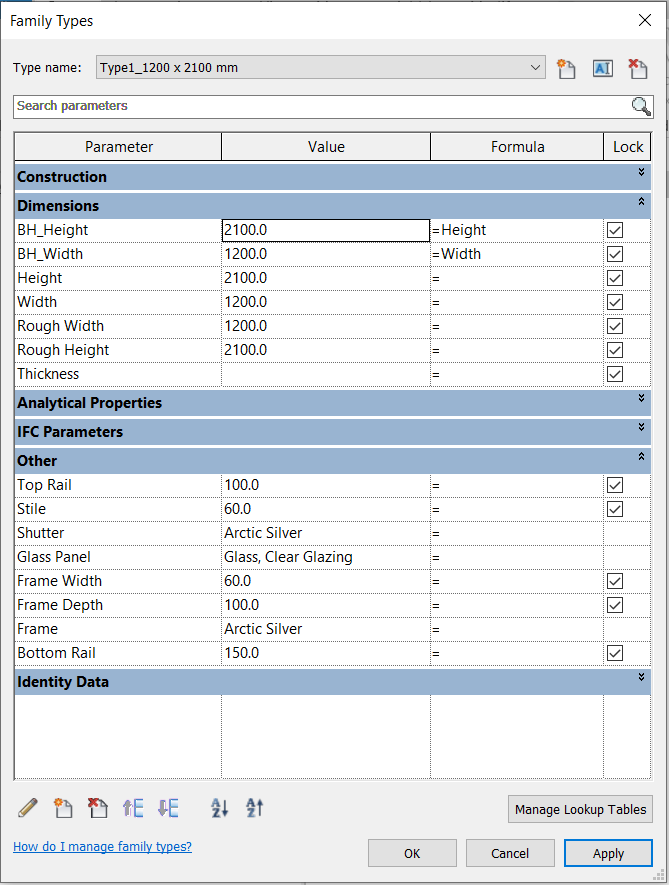Viewport: 669px width, 885px height.
Task: Toggle the Frame Depth lock checkbox
Action: [x=615, y=605]
